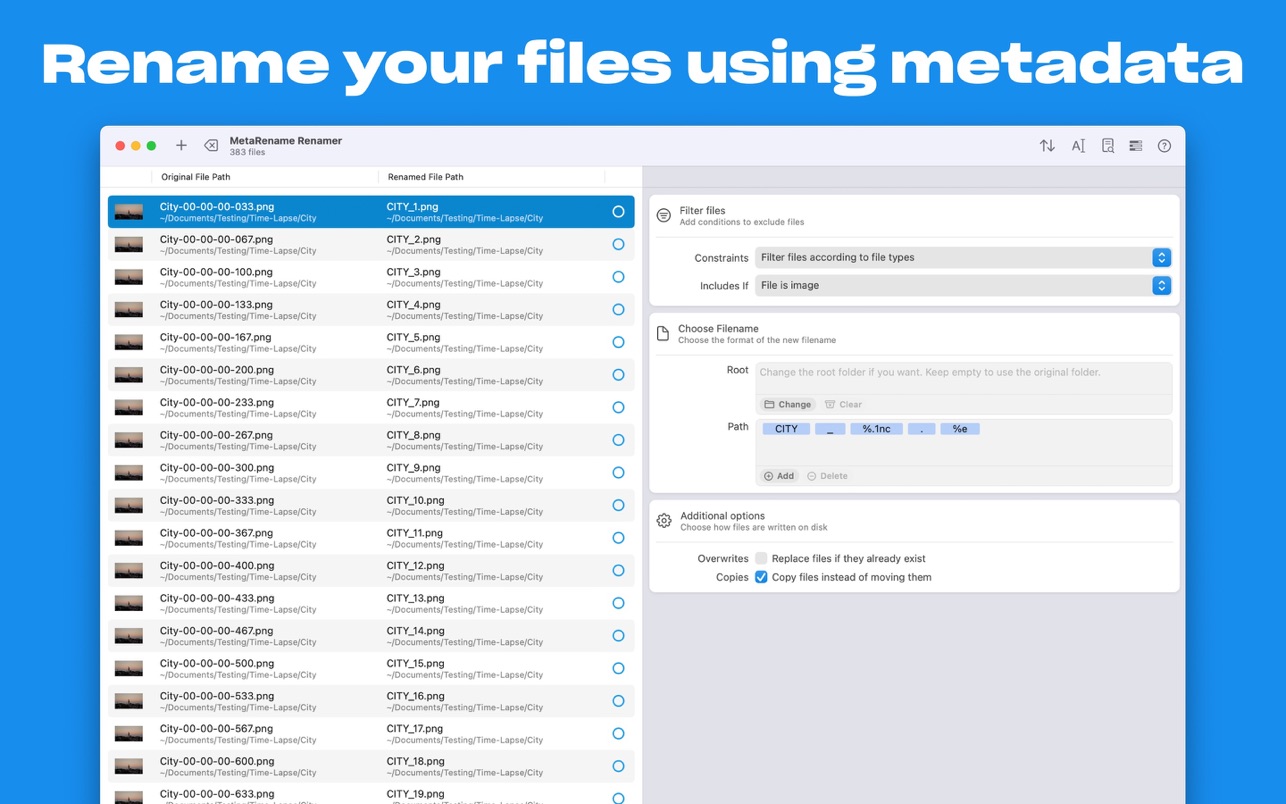The width and height of the screenshot is (1286, 804).
Task: Open the Constraints dropdown
Action: point(962,258)
